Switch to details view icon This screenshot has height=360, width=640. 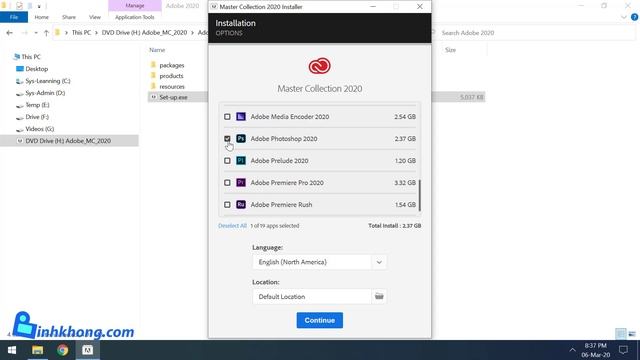click(621, 334)
